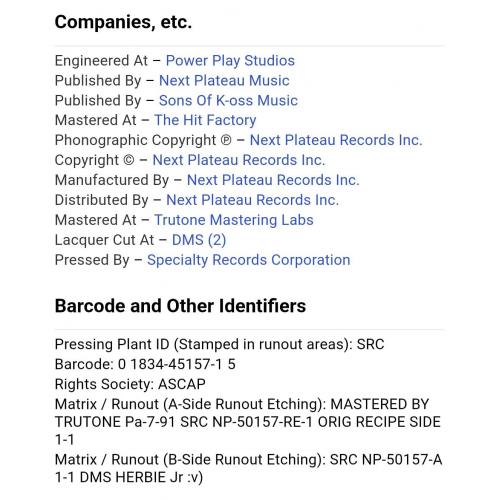Click the Barcode number line

click(145, 364)
